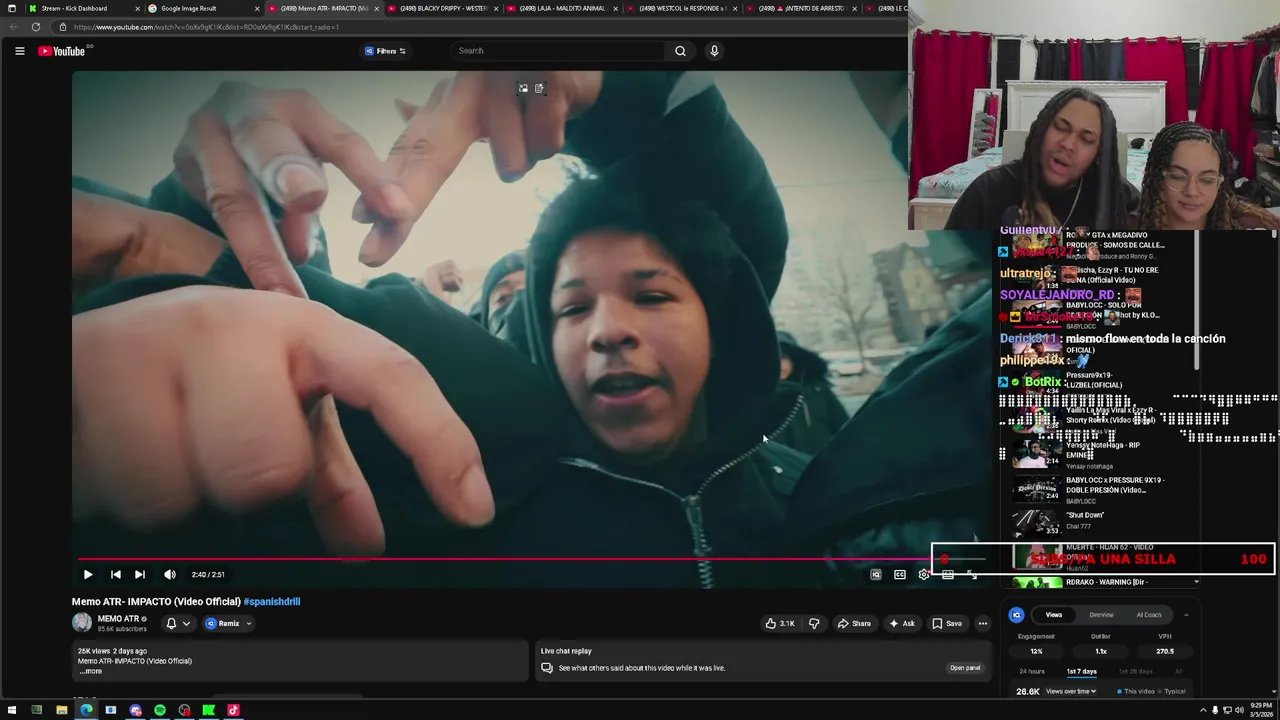This screenshot has width=1280, height=720.
Task: Share the video
Action: click(854, 623)
